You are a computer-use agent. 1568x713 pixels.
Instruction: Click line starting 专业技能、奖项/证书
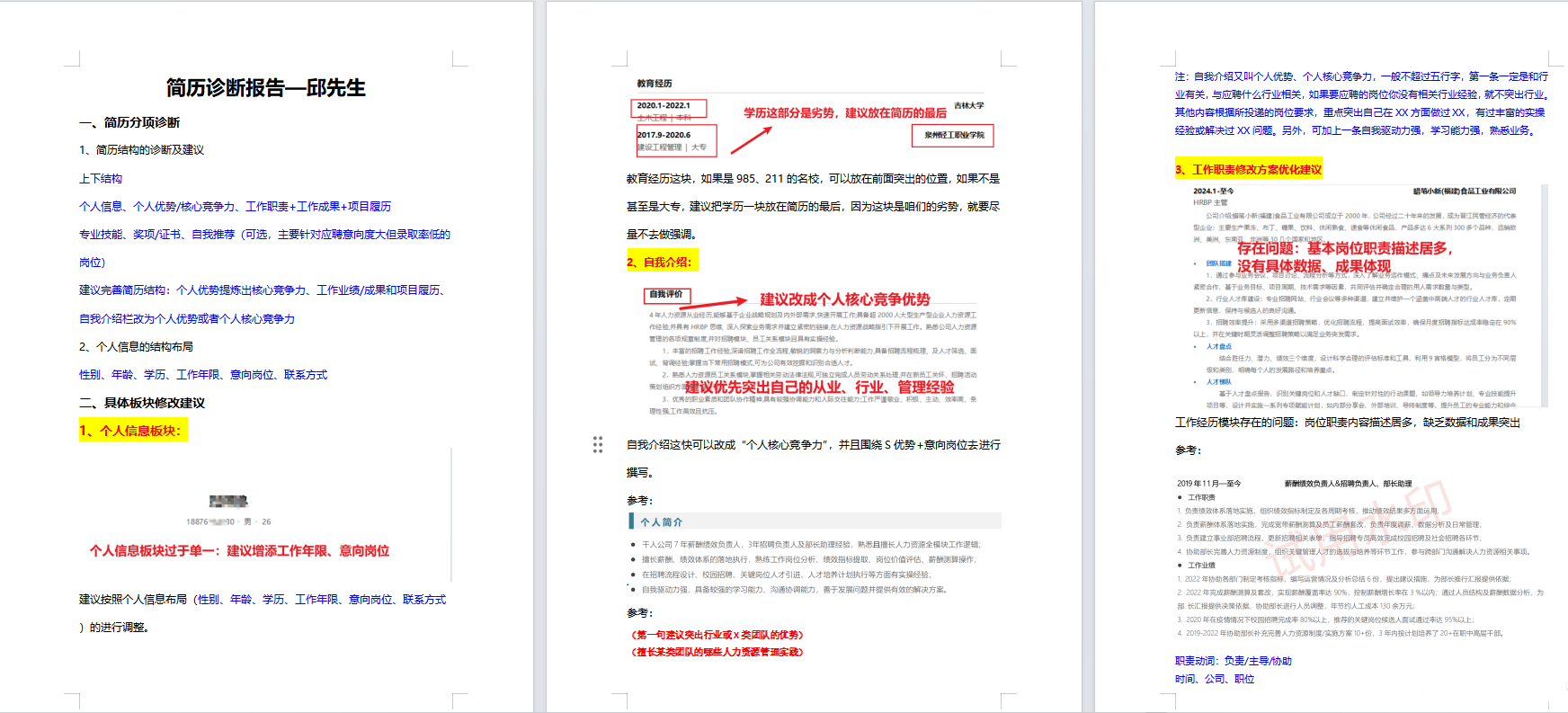(x=264, y=235)
